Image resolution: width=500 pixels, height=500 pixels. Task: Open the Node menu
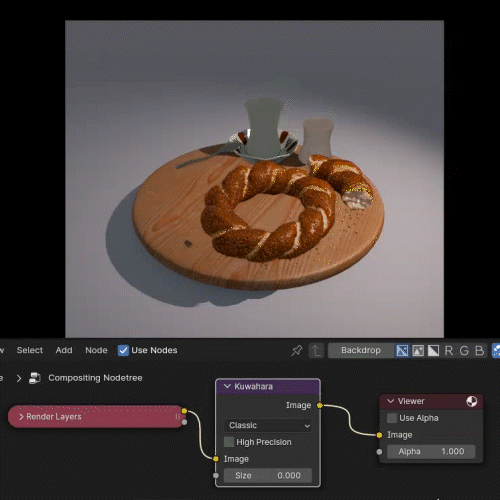pyautogui.click(x=96, y=350)
